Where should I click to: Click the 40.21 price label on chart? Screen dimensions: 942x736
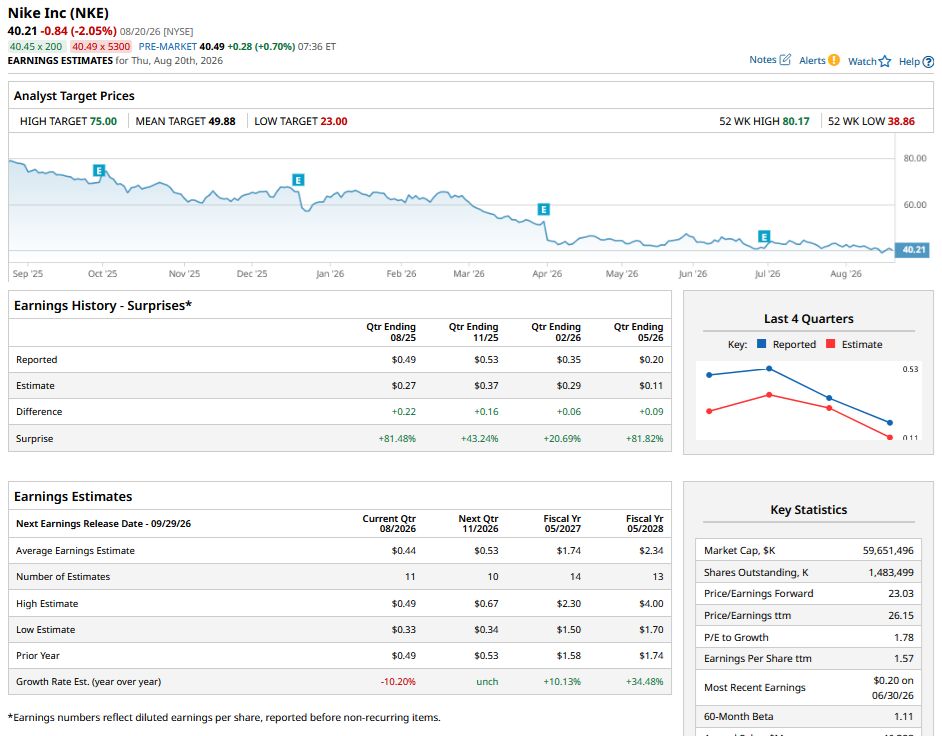(x=912, y=249)
